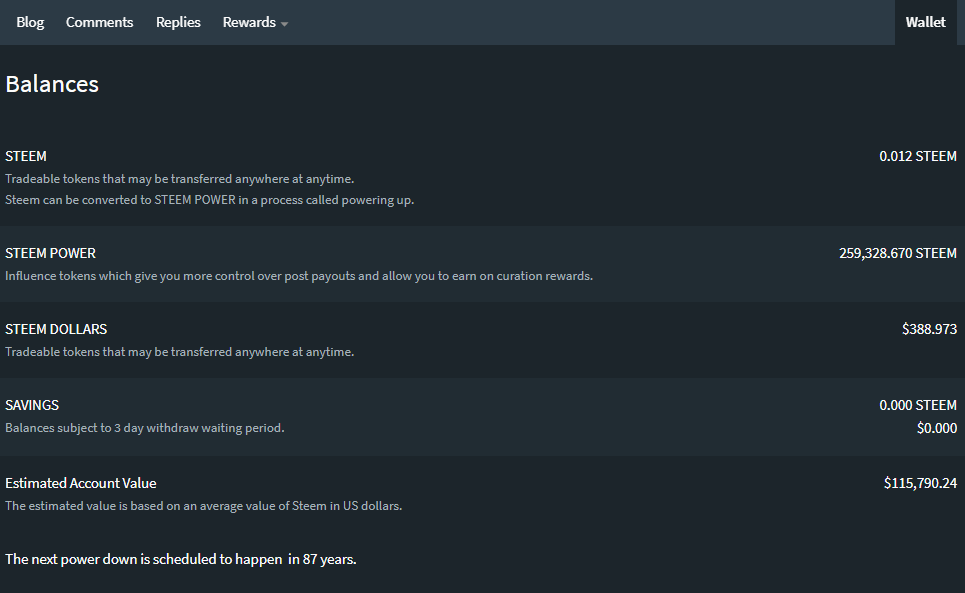Open the 0.012 STEEM balance dropdown

click(917, 156)
